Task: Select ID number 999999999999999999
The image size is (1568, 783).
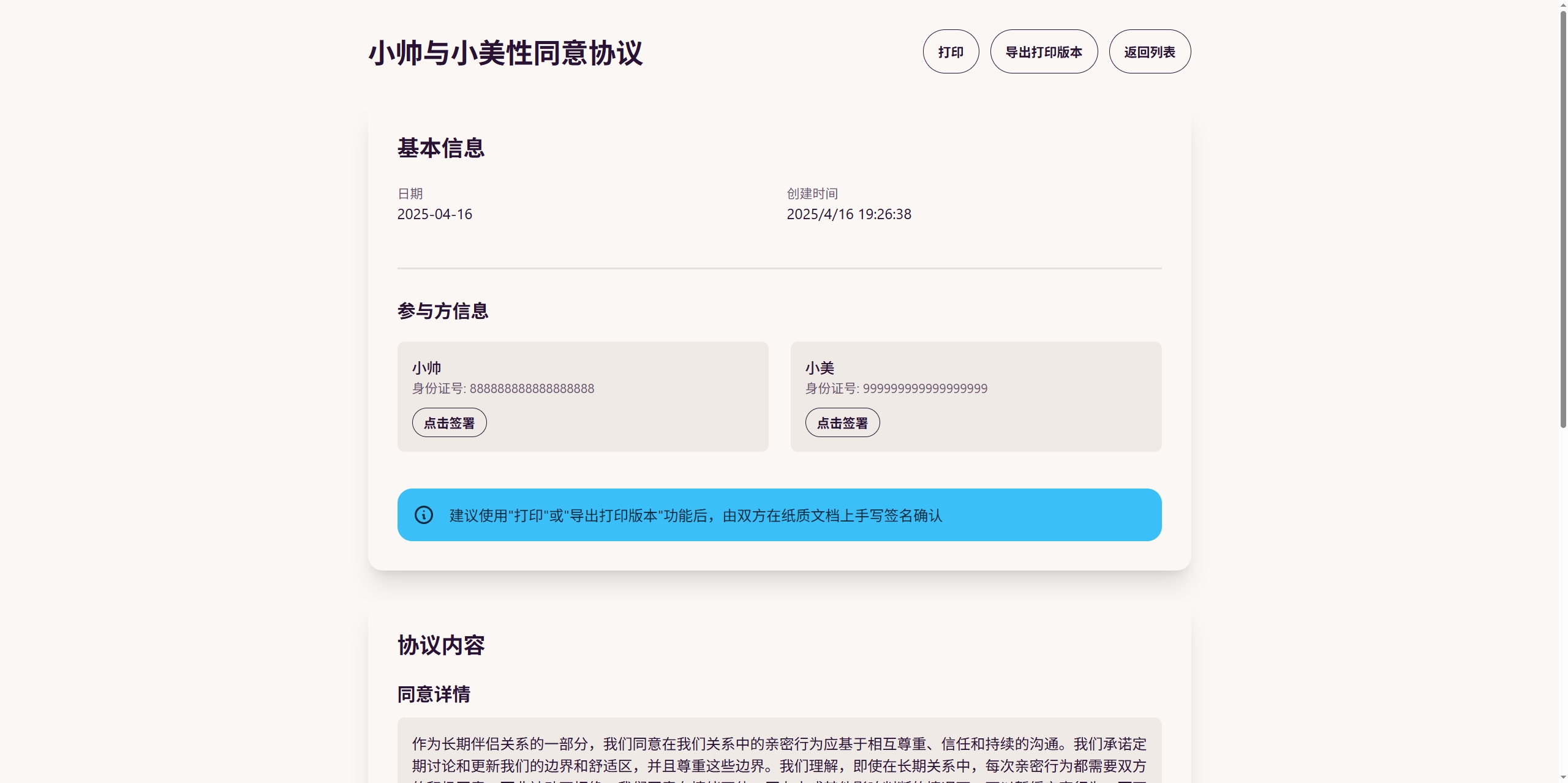Action: click(x=925, y=389)
